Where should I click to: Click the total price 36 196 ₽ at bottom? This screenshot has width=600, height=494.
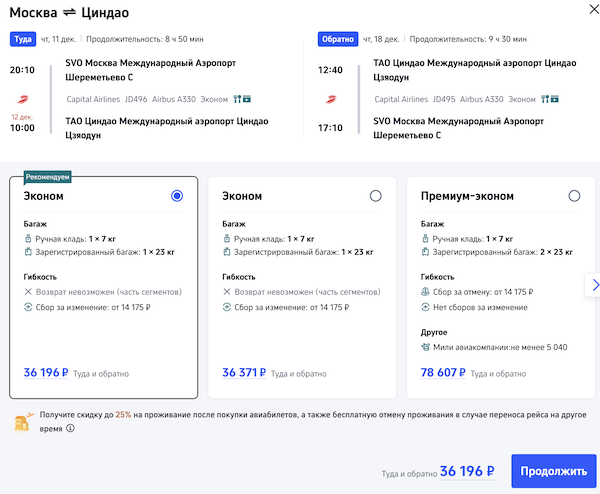467,471
